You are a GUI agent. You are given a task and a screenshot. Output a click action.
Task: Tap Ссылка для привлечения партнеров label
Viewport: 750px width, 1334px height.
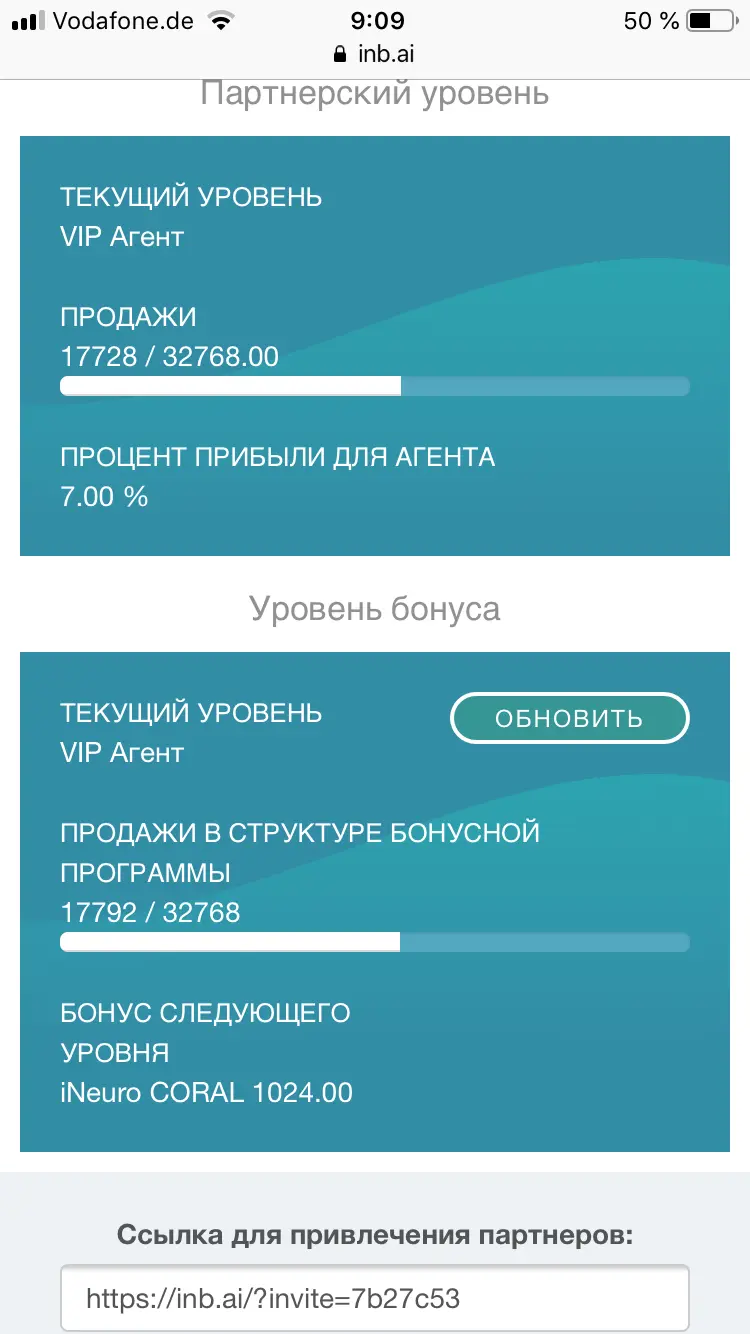(375, 1234)
